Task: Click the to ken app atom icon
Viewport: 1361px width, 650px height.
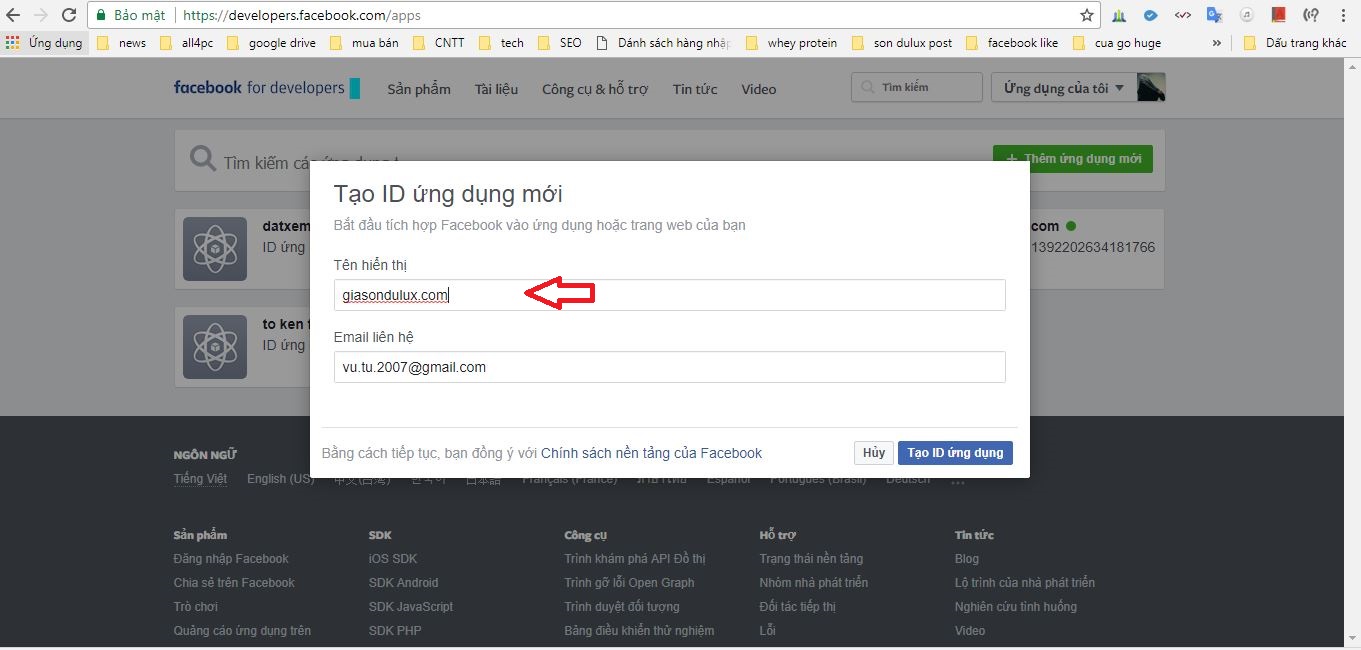Action: tap(215, 346)
